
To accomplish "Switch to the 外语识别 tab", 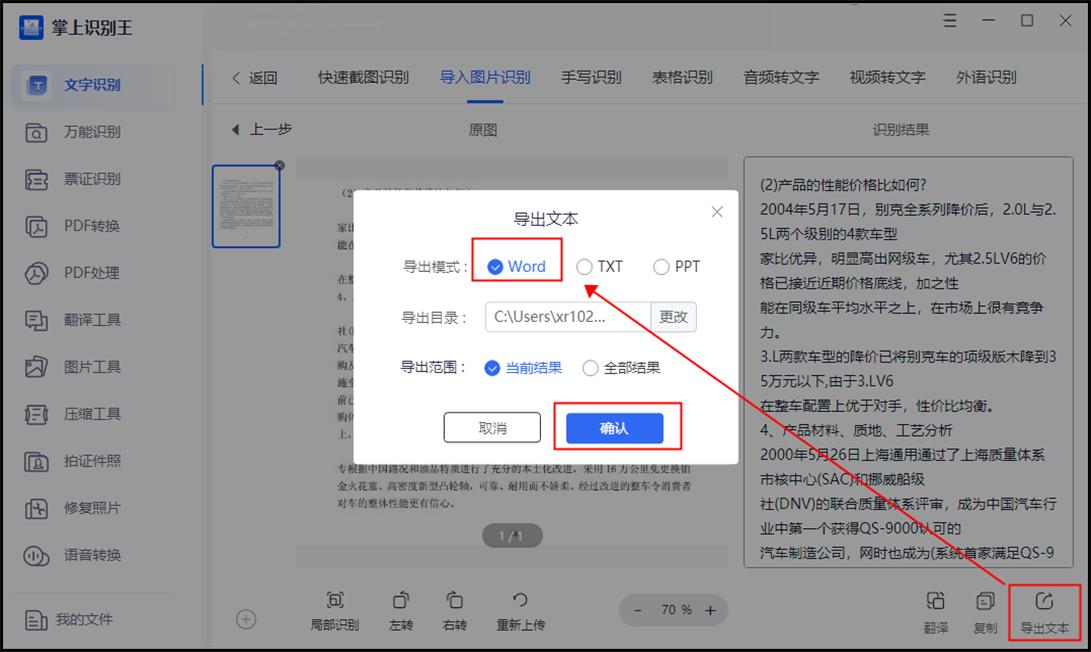I will pyautogui.click(x=988, y=77).
